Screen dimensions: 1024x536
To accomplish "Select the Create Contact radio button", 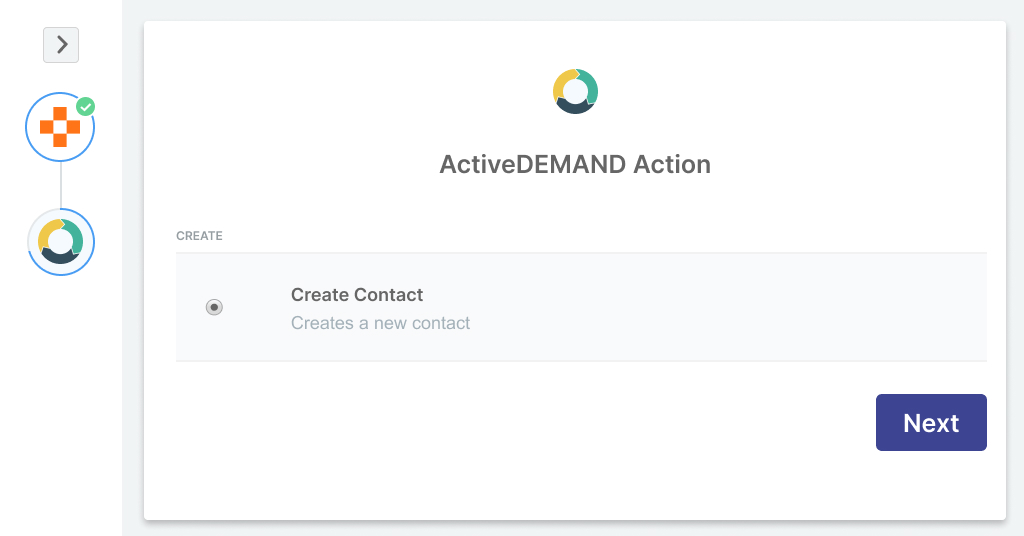I will [214, 307].
